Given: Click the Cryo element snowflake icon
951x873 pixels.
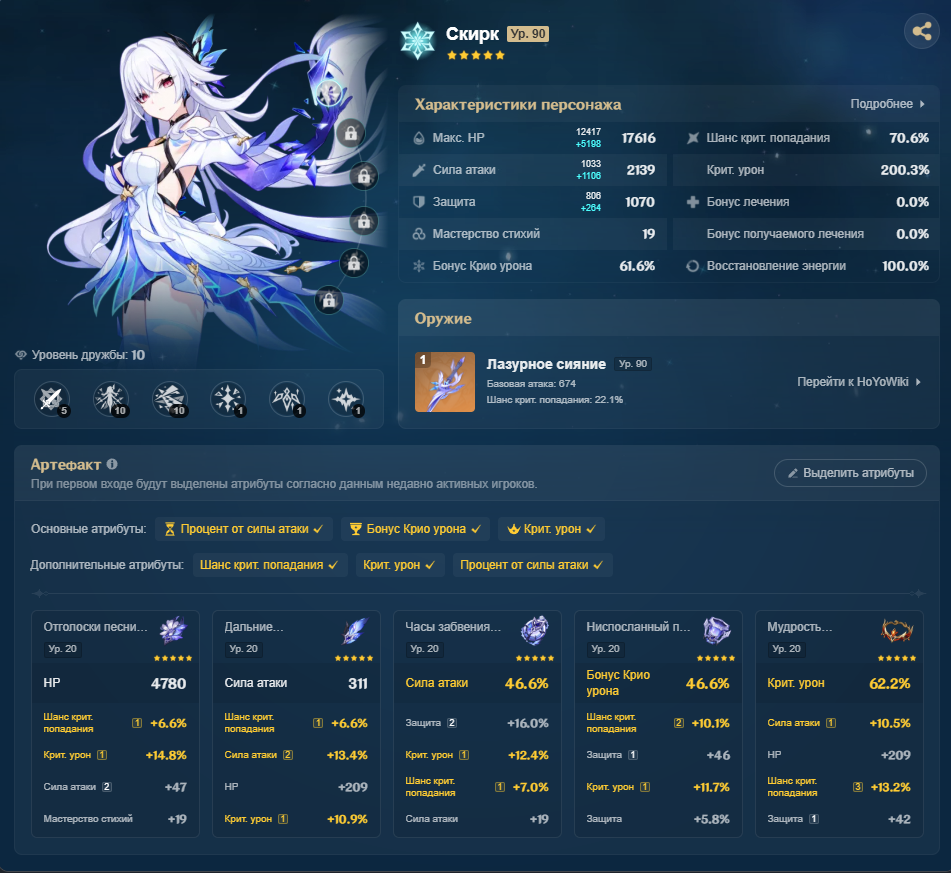Looking at the screenshot, I should tap(418, 41).
